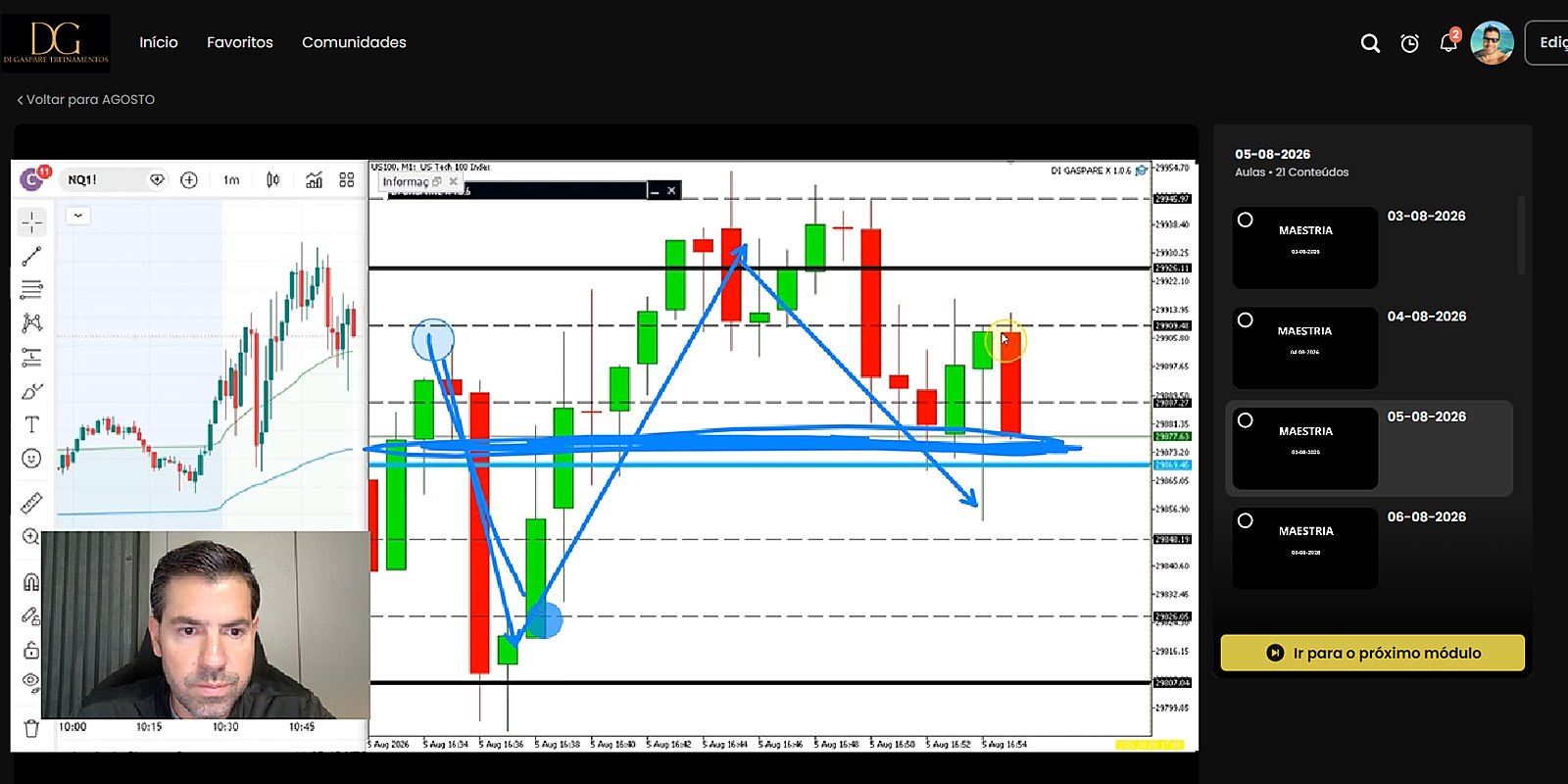Viewport: 1568px width, 784px height.
Task: Open MAESTRIA thumbnail for 04-08-2026
Action: 1305,348
